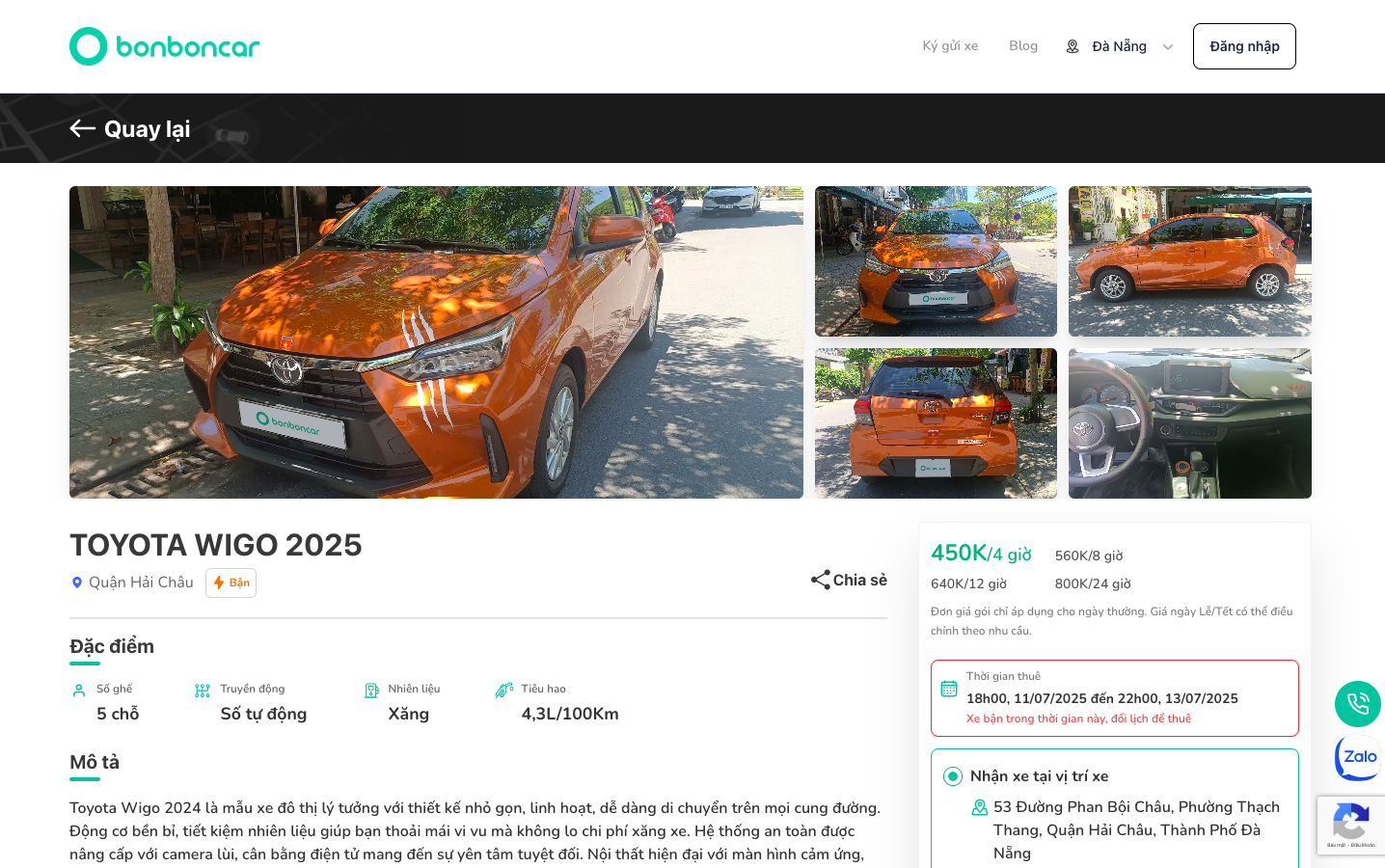Click the Mô tả section heading
Screen dimensions: 1385x868
point(95,762)
